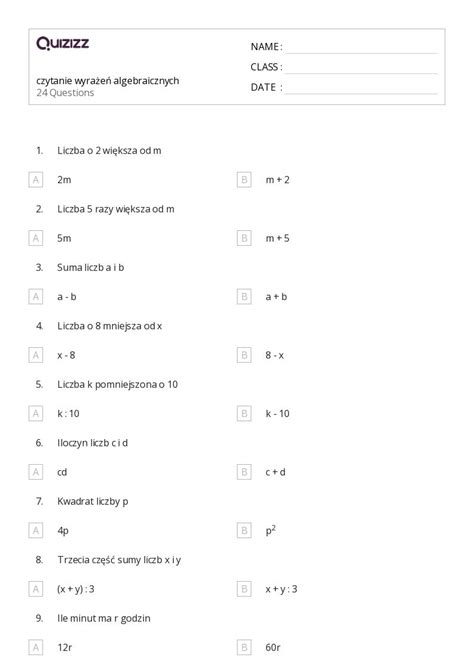Tick box B next to 8 - x
This screenshot has height=670, width=474.
coord(244,355)
